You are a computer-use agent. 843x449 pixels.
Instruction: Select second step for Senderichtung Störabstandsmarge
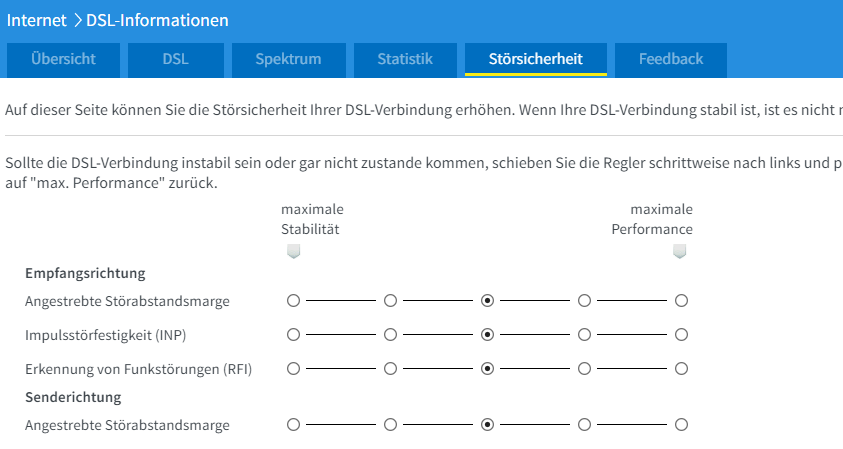[x=390, y=425]
